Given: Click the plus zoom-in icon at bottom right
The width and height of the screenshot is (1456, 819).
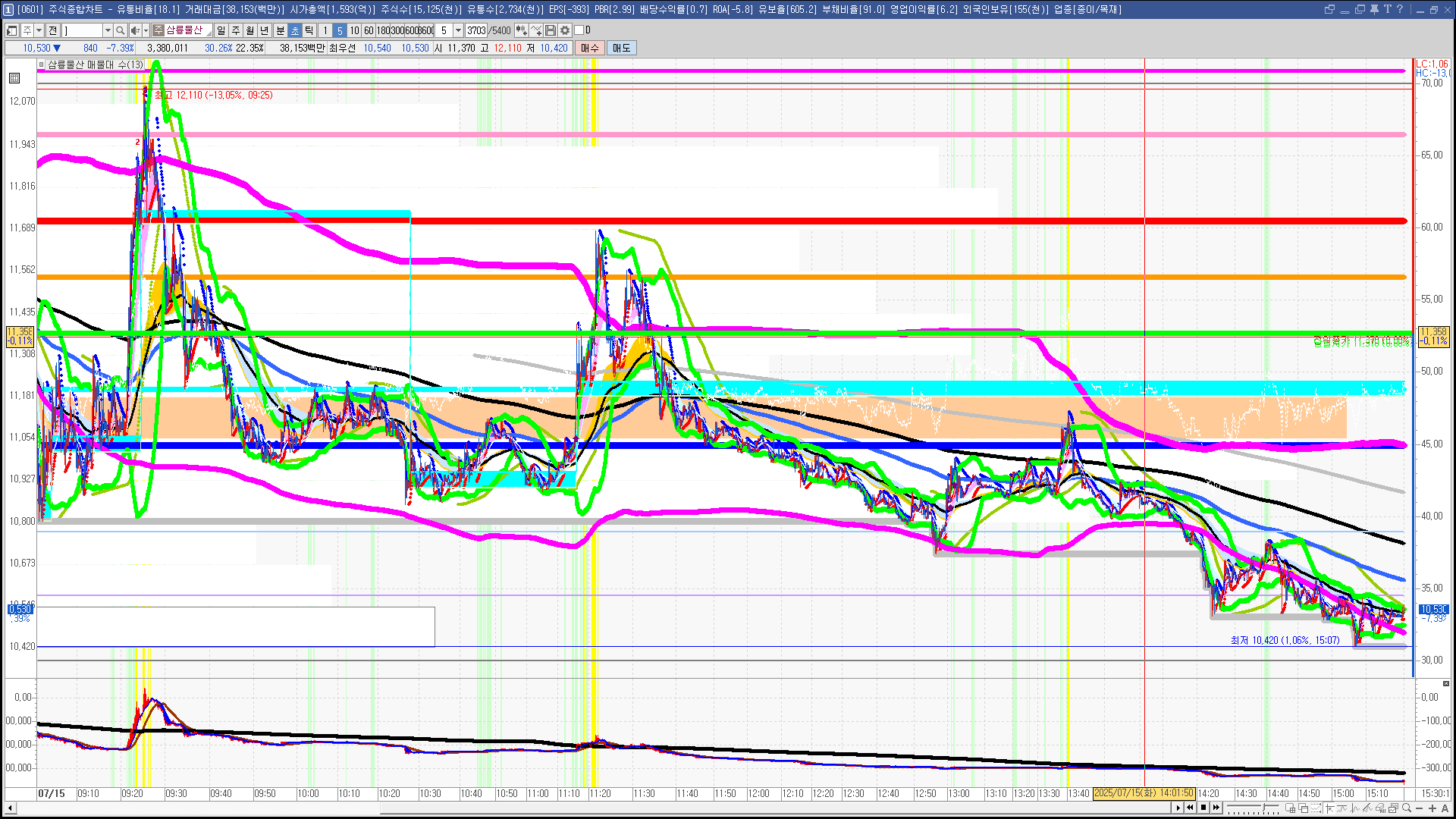Looking at the screenshot, I should (1432, 808).
